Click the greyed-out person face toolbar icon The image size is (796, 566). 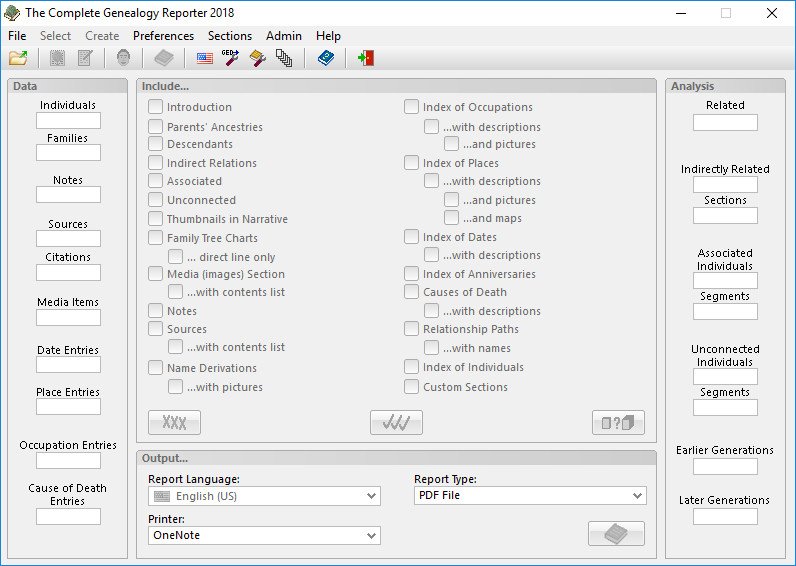pos(123,58)
